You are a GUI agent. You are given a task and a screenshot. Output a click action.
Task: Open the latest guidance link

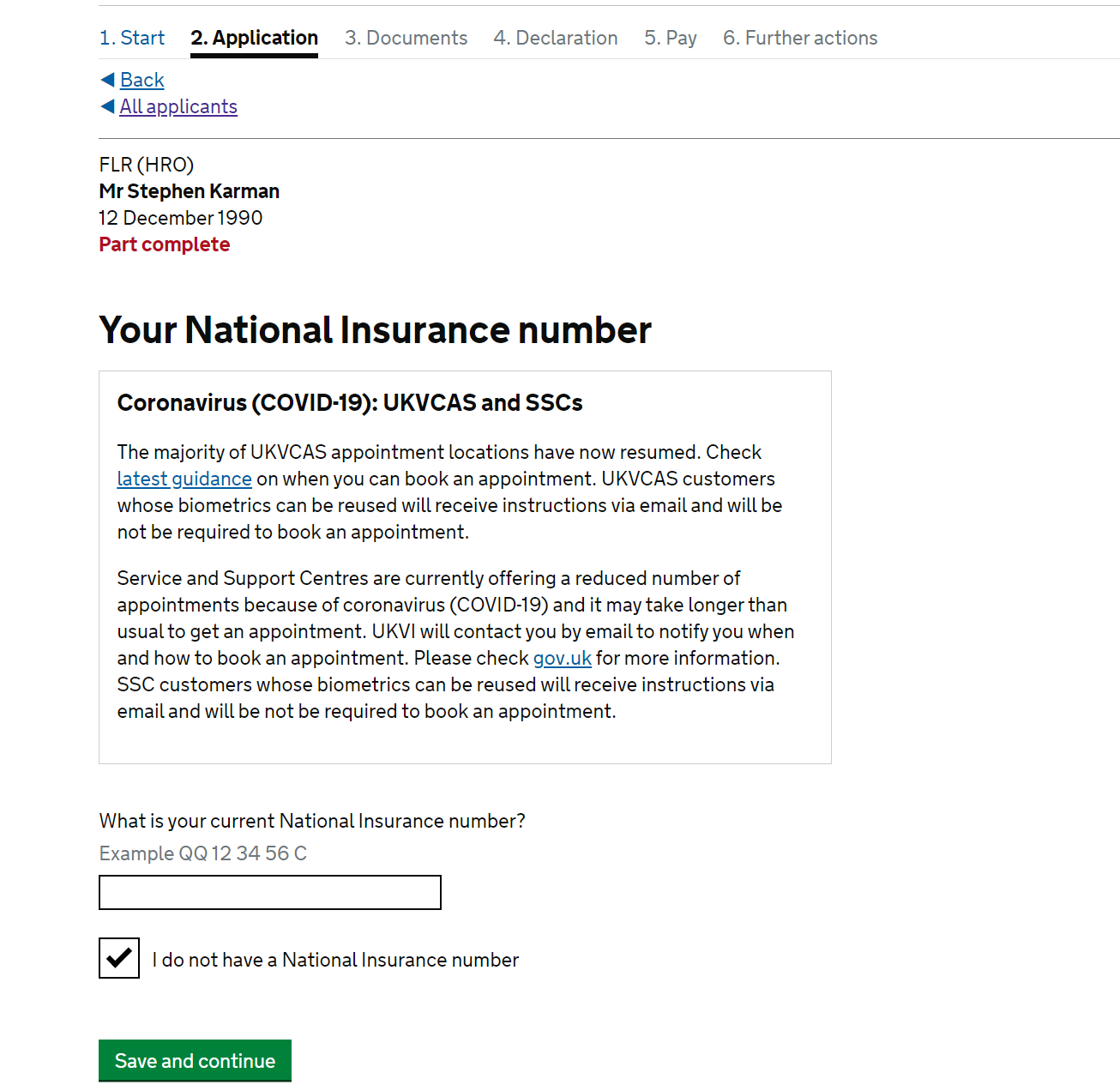coord(184,479)
